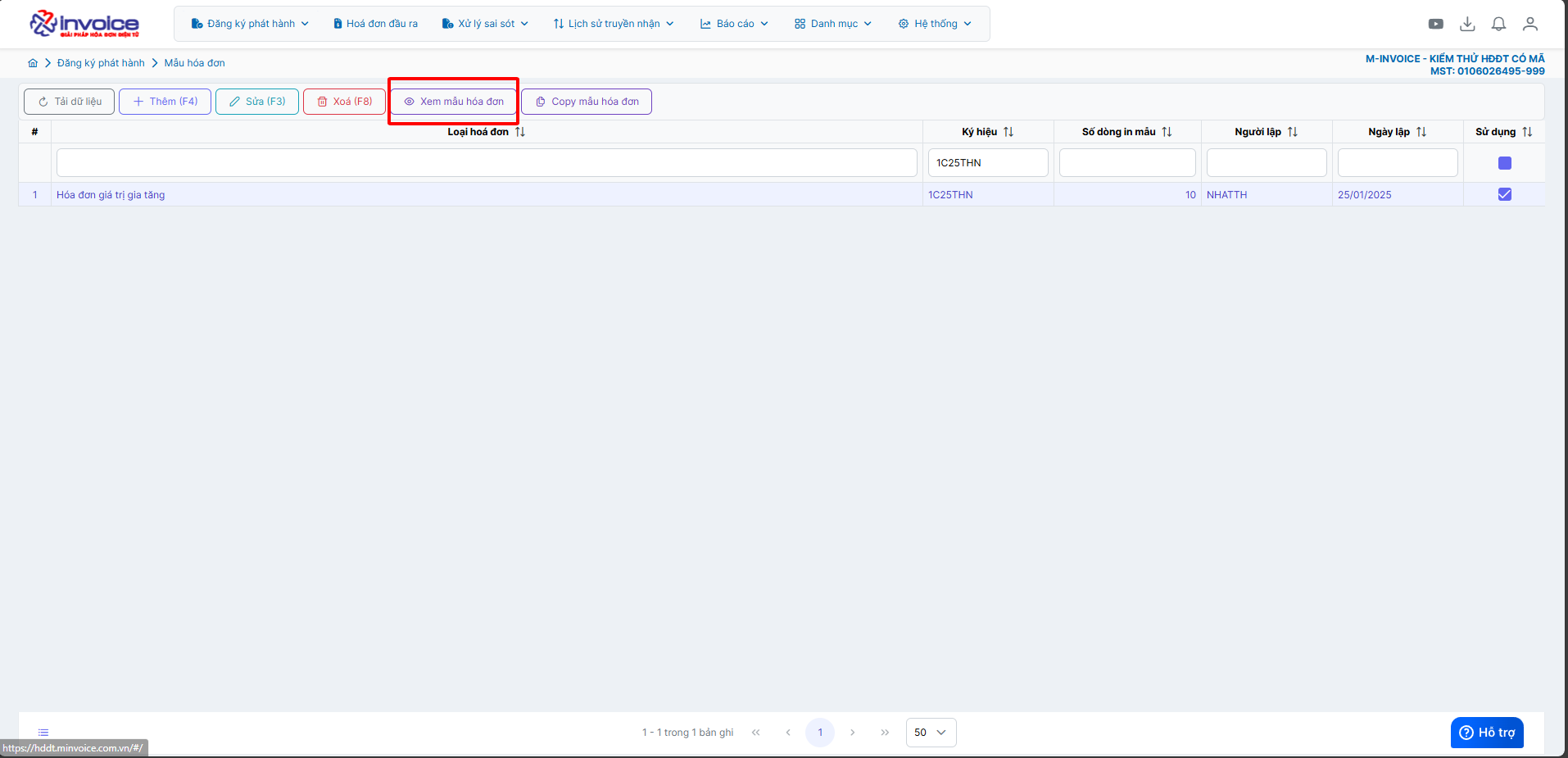The height and width of the screenshot is (758, 1568).
Task: Focus the Ký hiệu filter with 1C25THN
Action: coord(988,163)
